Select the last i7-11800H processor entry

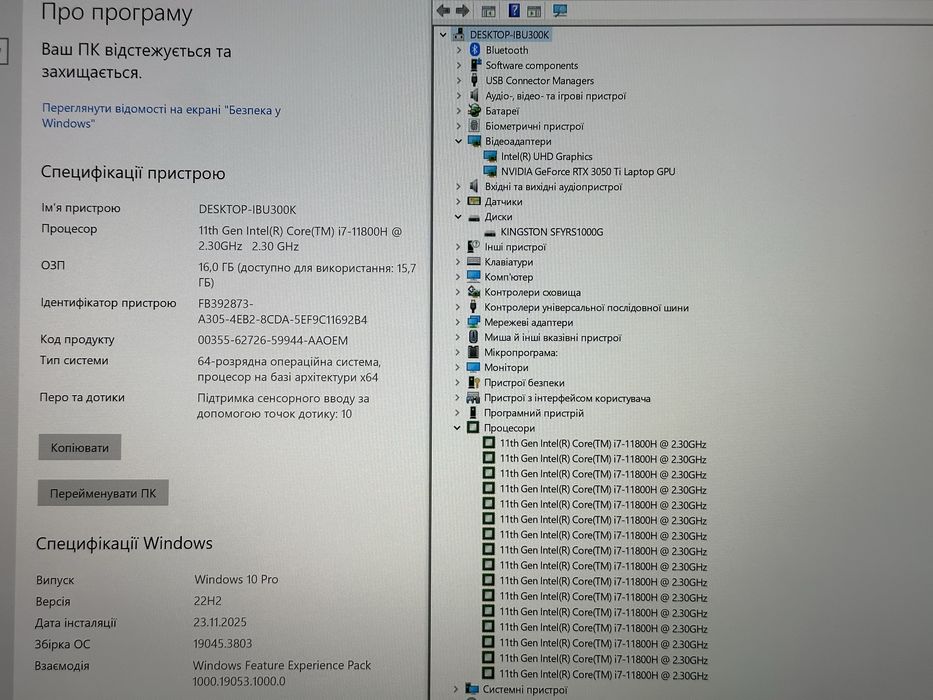coord(603,674)
